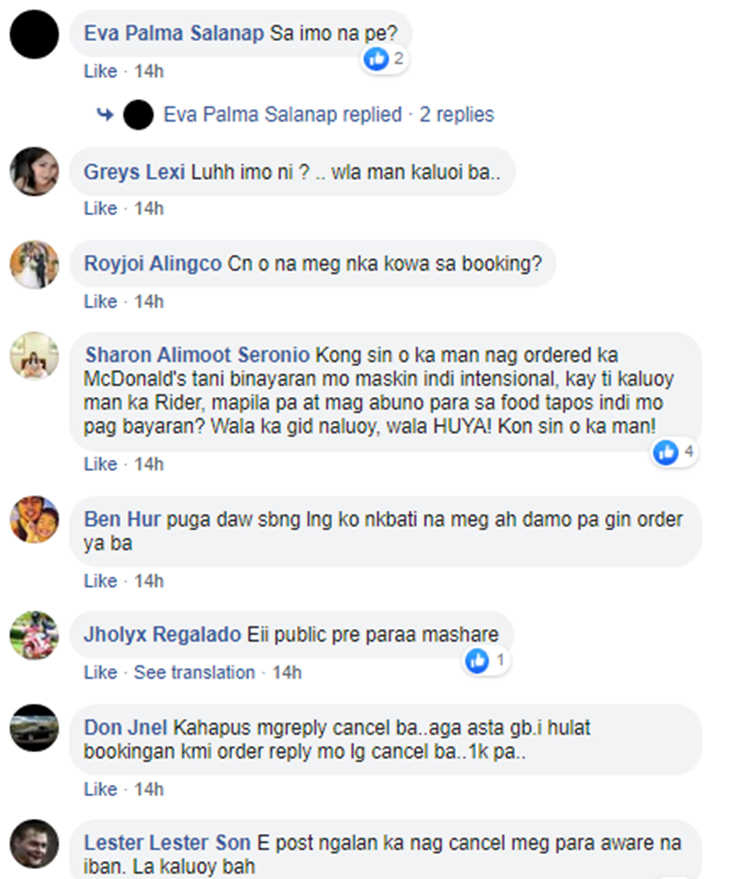This screenshot has width=750, height=879.
Task: Click the reply arrow icon under Eva's comment
Action: click(105, 115)
